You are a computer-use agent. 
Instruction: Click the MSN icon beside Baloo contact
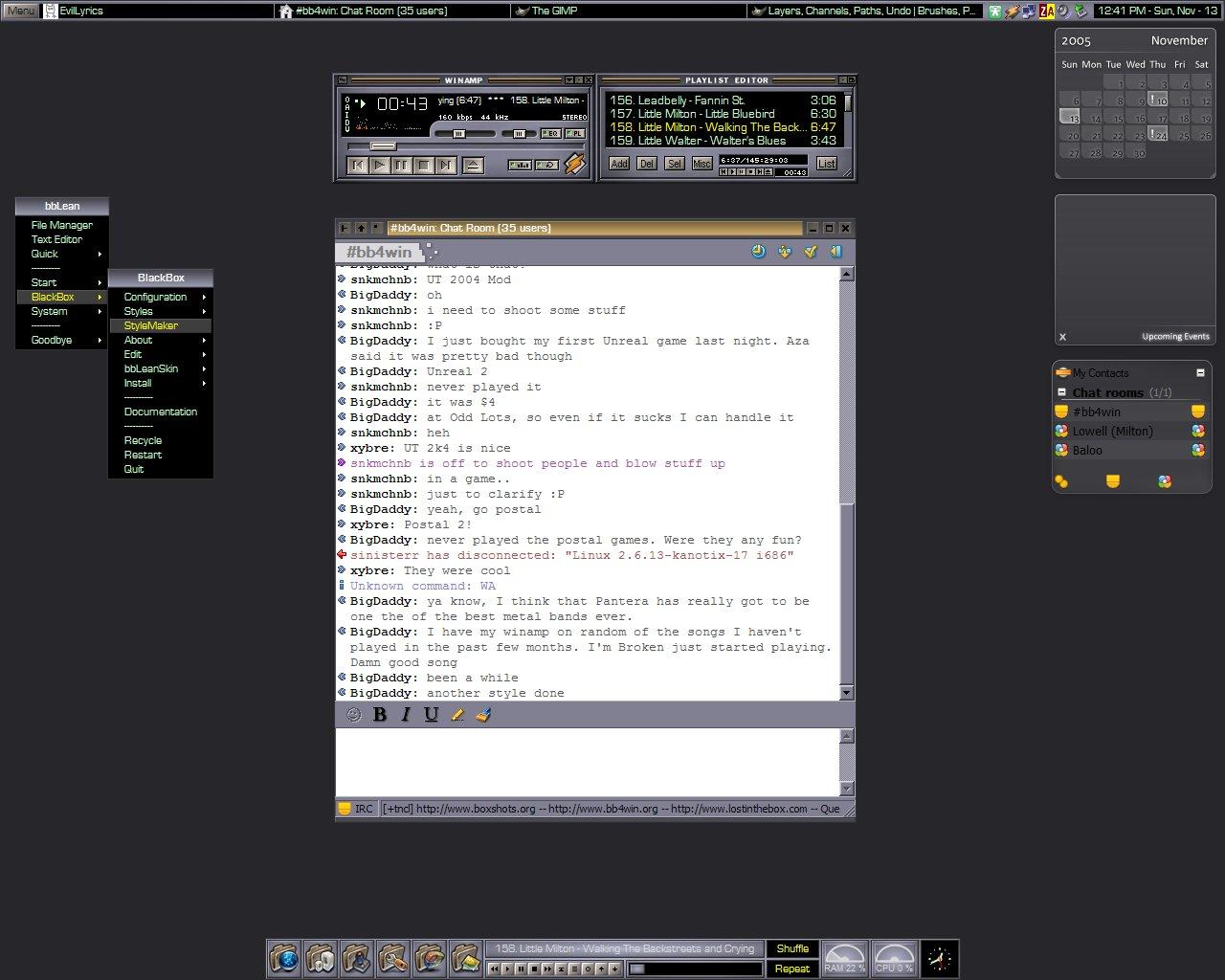click(x=1061, y=450)
